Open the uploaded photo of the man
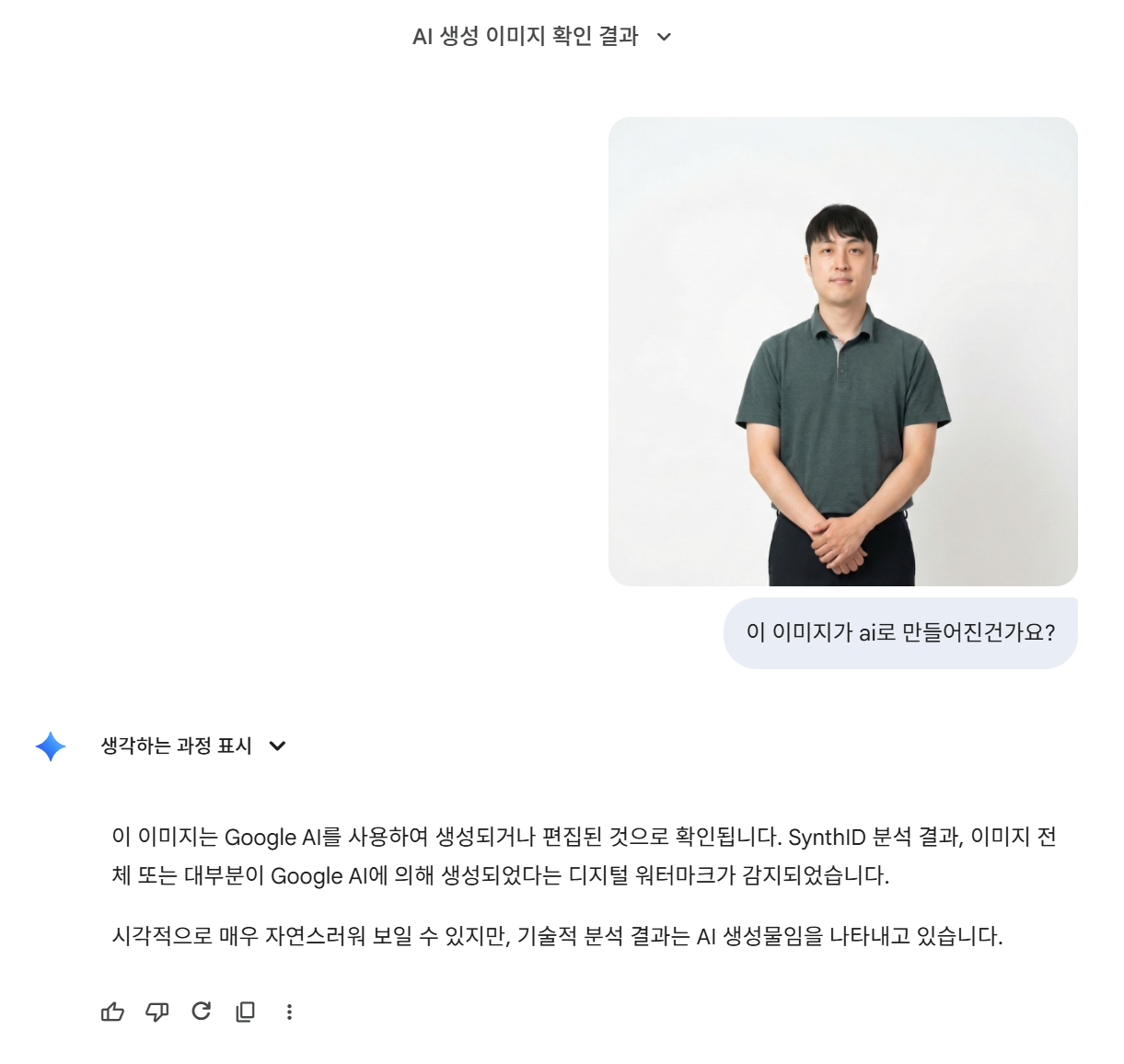The width and height of the screenshot is (1124, 1064). [x=842, y=351]
